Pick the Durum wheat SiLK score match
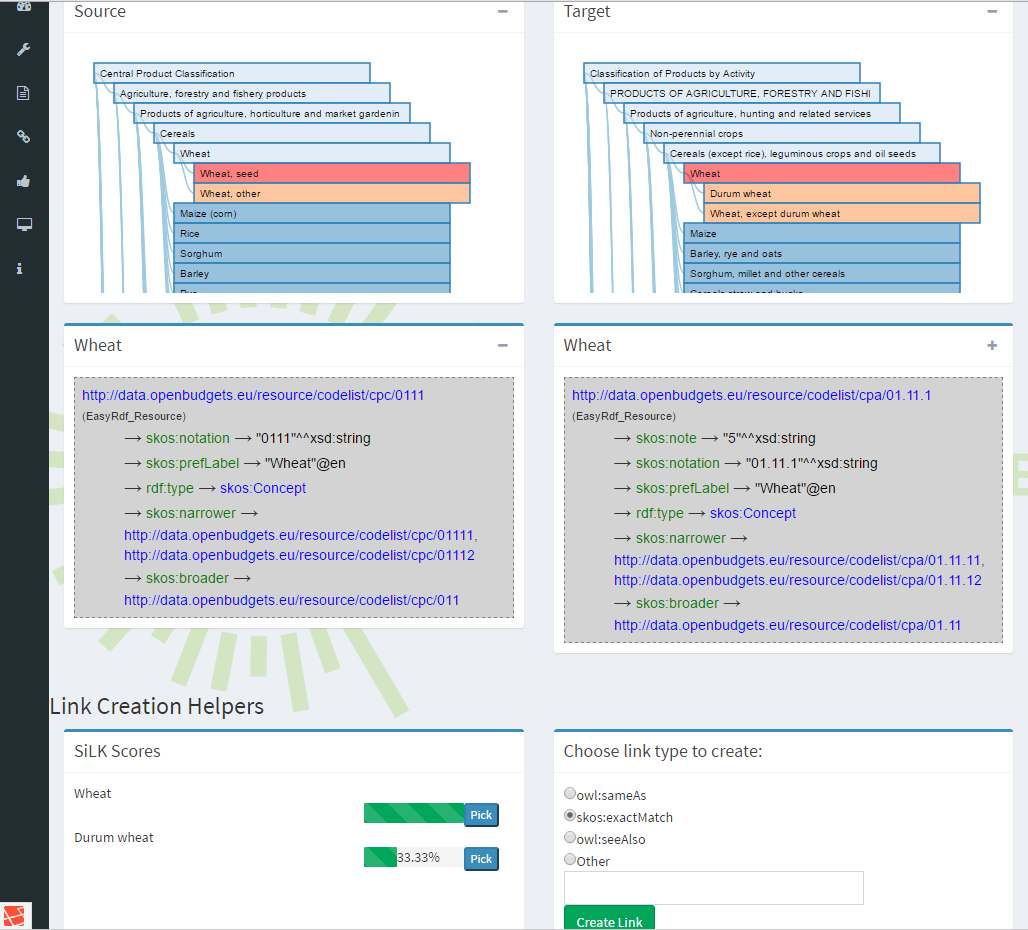This screenshot has width=1028, height=930. click(481, 859)
